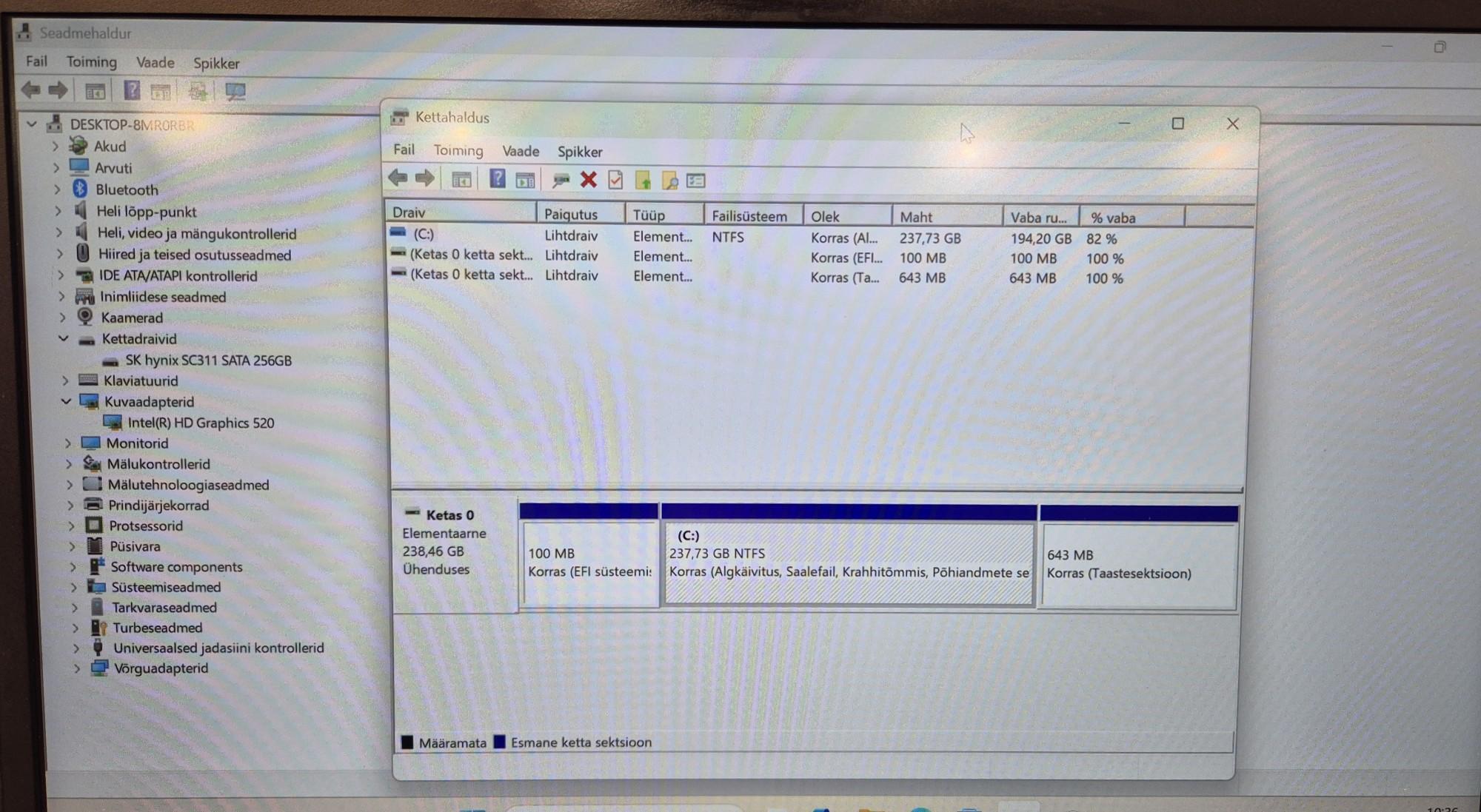
Task: Click the black Määramata legend swatch
Action: 407,742
